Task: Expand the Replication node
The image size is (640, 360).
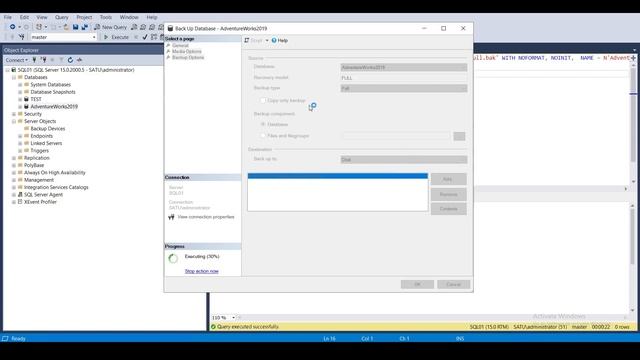Action: point(13,158)
